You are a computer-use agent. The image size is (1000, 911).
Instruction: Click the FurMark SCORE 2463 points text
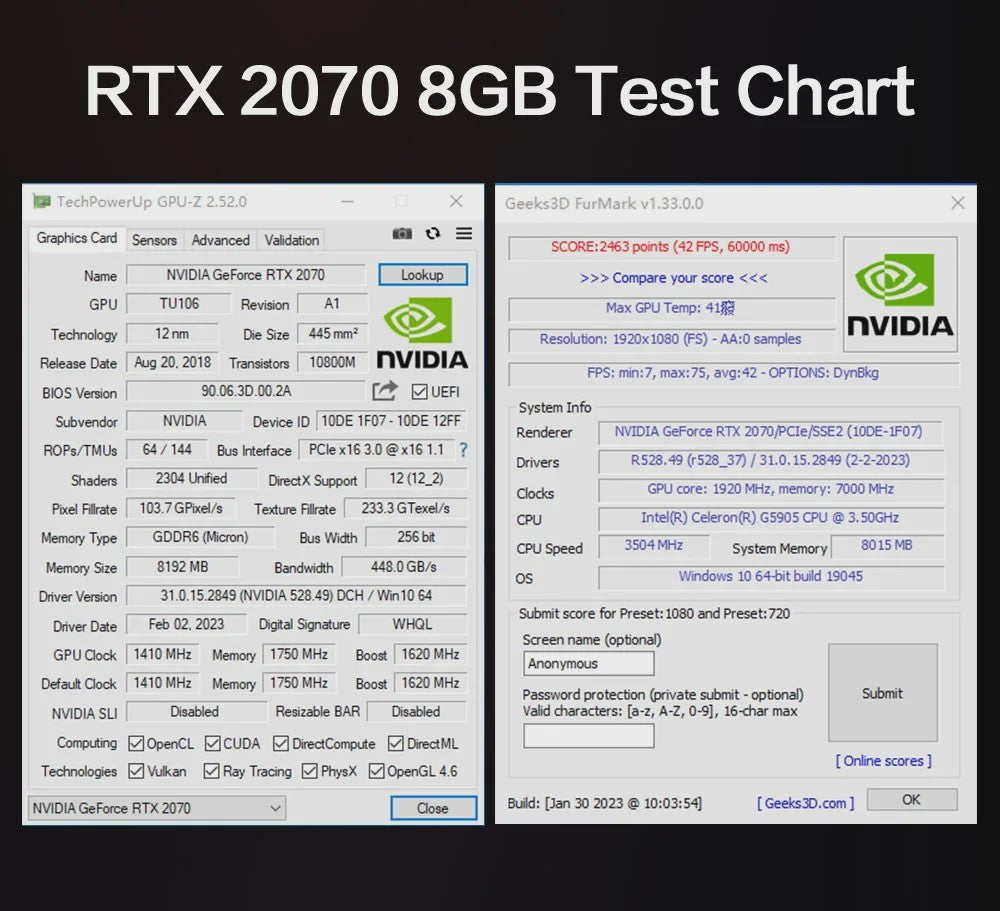(x=671, y=247)
